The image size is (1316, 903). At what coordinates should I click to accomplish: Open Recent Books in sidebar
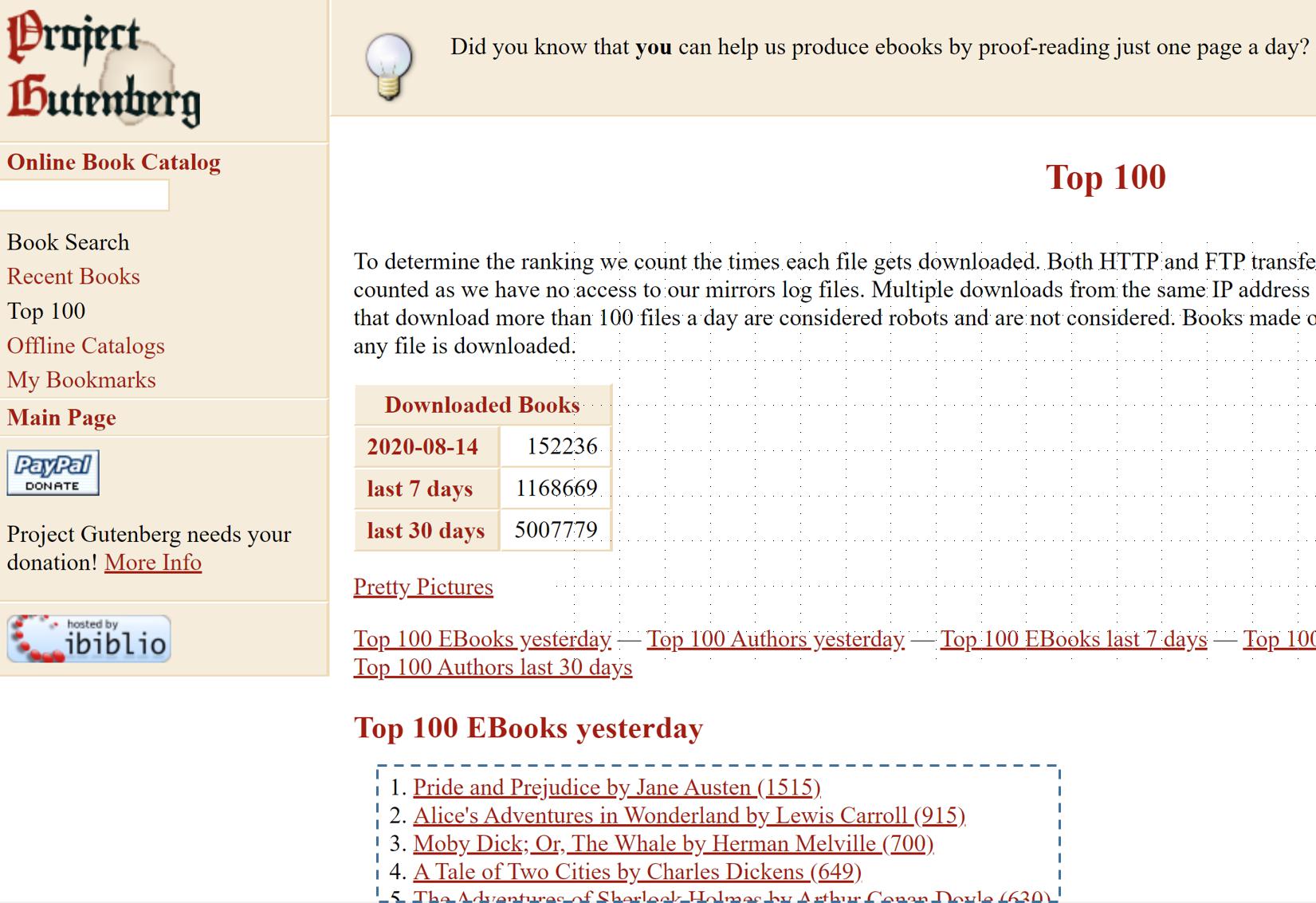pos(73,277)
